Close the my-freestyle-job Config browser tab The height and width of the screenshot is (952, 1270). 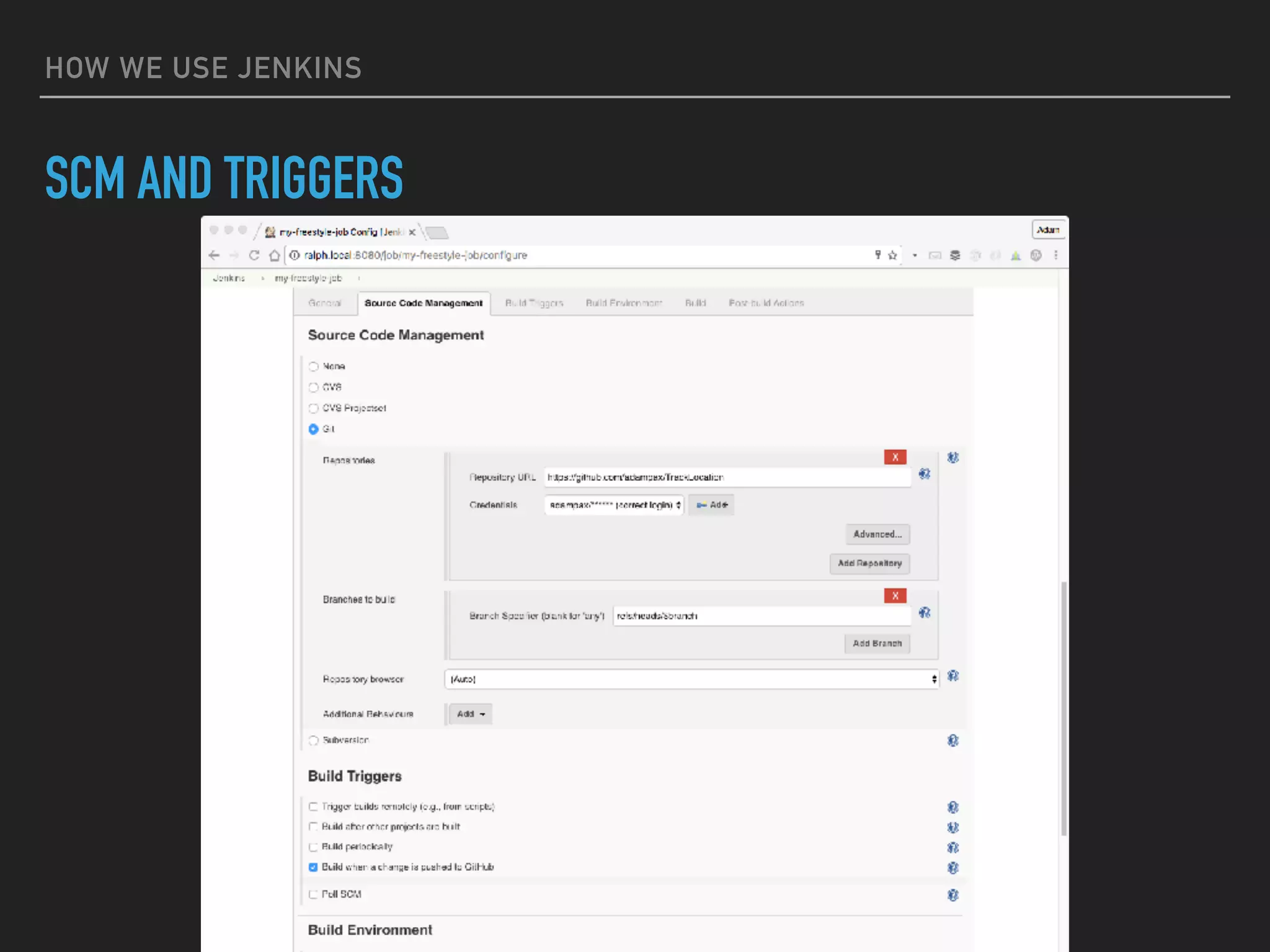coord(412,232)
